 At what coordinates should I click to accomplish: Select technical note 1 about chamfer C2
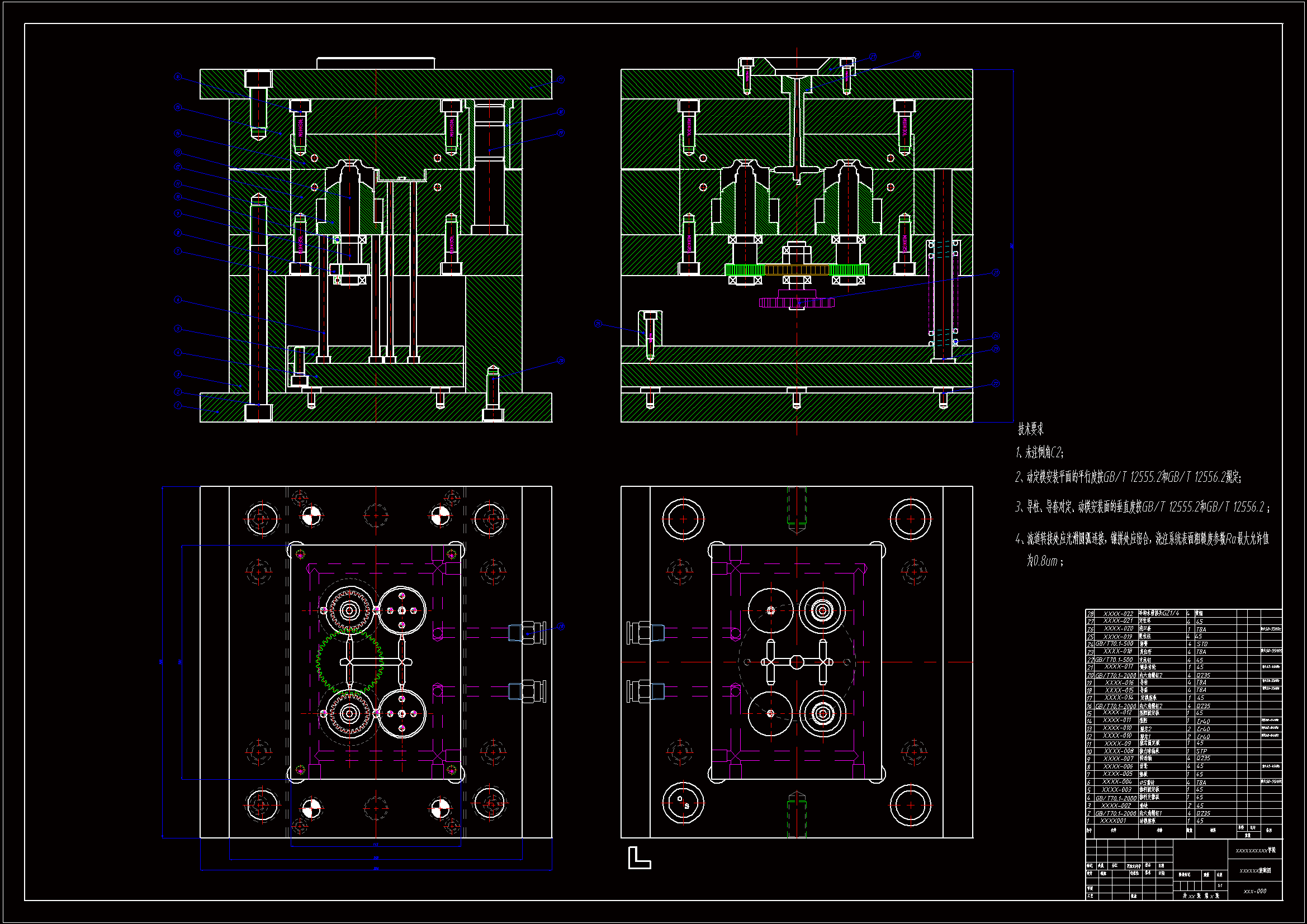pyautogui.click(x=1039, y=453)
